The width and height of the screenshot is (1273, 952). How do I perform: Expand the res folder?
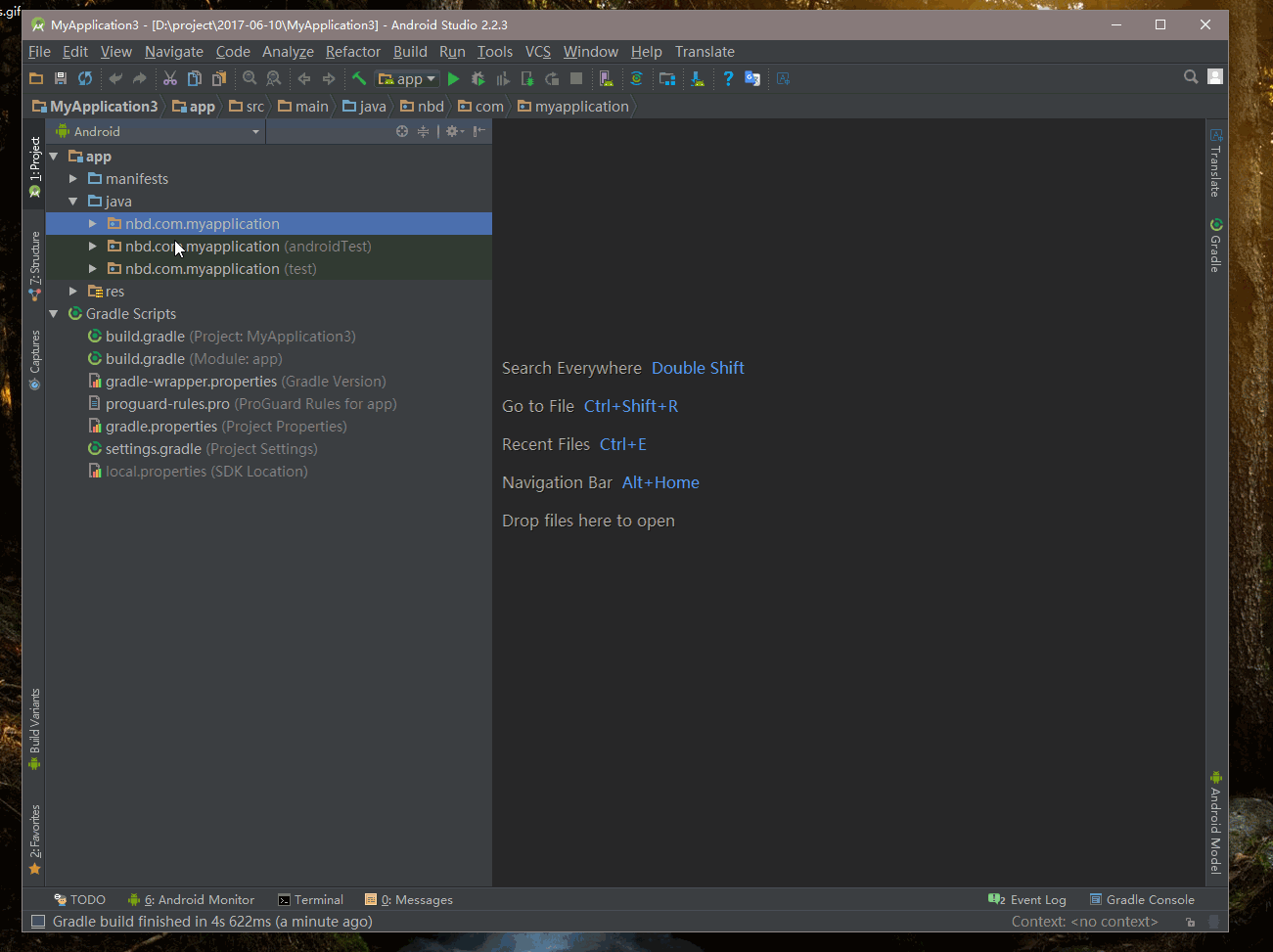click(x=73, y=292)
